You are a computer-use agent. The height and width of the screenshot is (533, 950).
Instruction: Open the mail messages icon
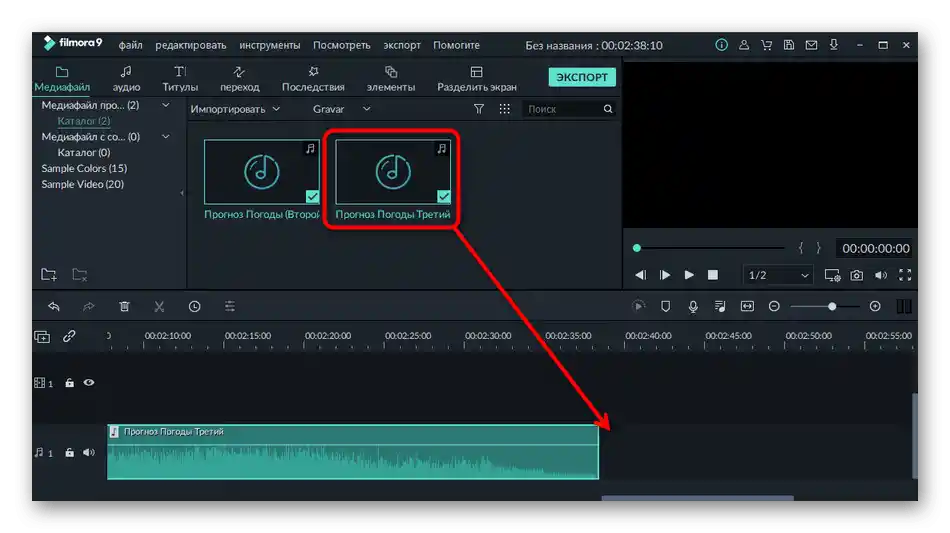tap(811, 45)
